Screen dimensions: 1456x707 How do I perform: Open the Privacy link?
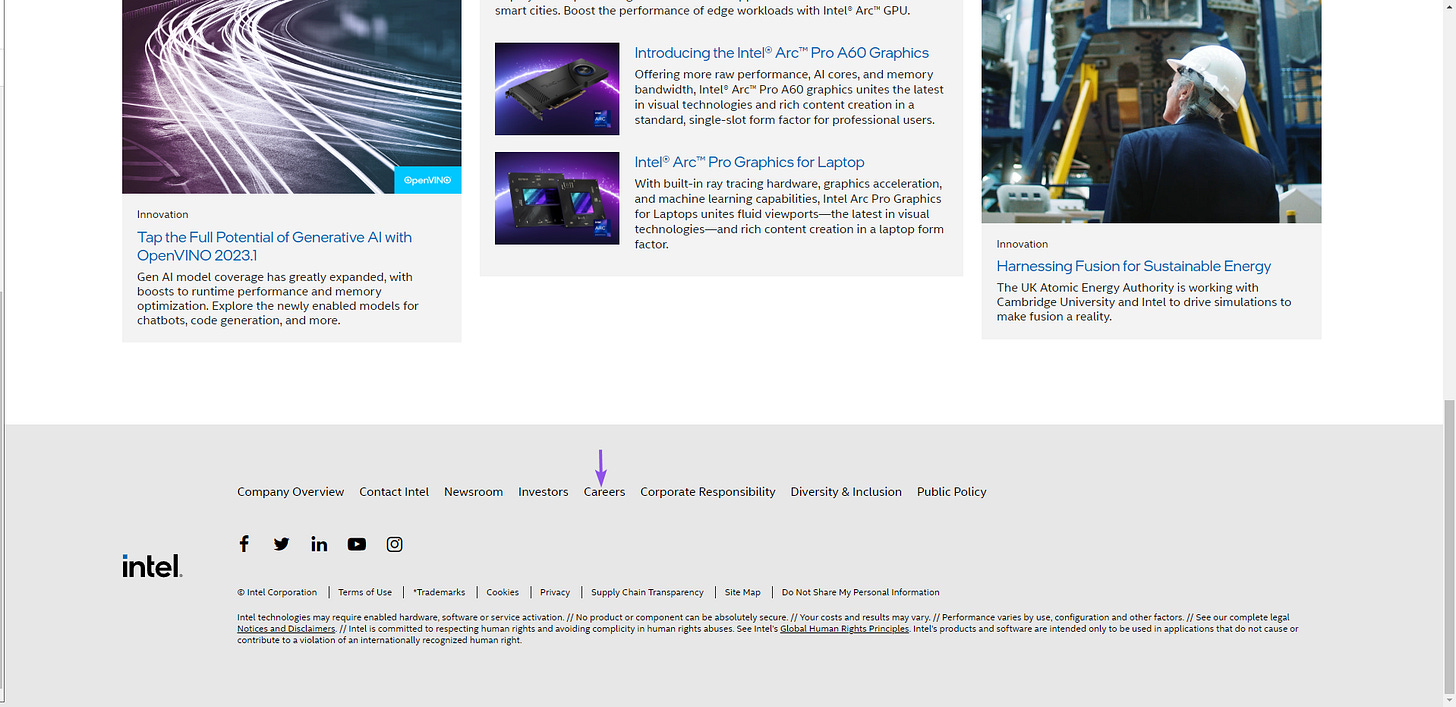(555, 592)
